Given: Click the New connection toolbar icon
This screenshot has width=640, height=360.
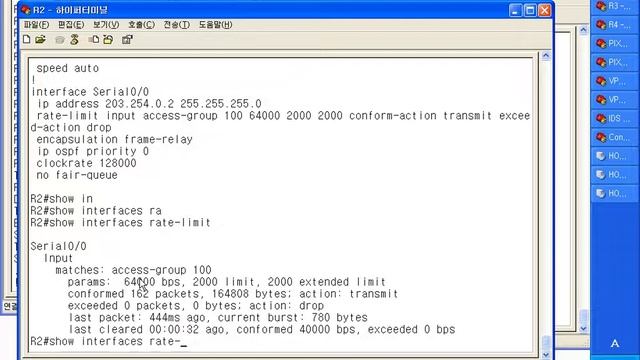Looking at the screenshot, I should (27, 39).
